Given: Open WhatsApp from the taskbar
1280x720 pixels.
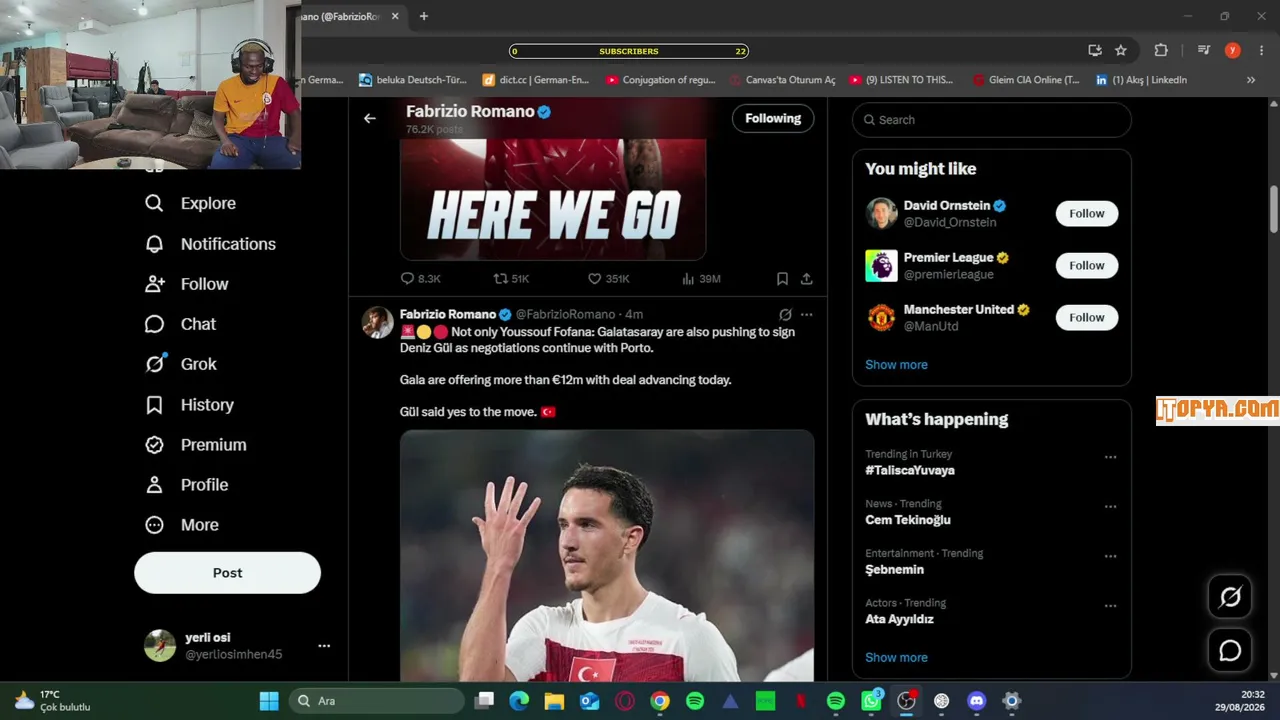Looking at the screenshot, I should point(872,701).
